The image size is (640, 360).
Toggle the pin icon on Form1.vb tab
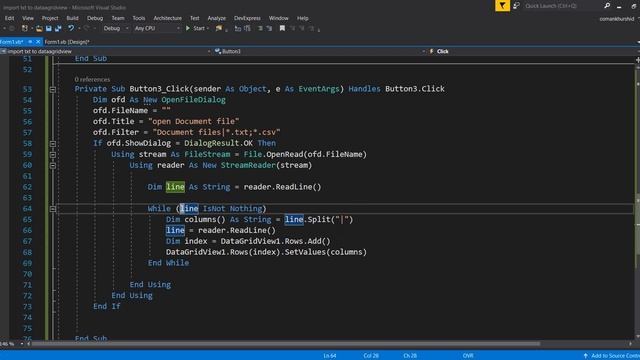click(30, 42)
